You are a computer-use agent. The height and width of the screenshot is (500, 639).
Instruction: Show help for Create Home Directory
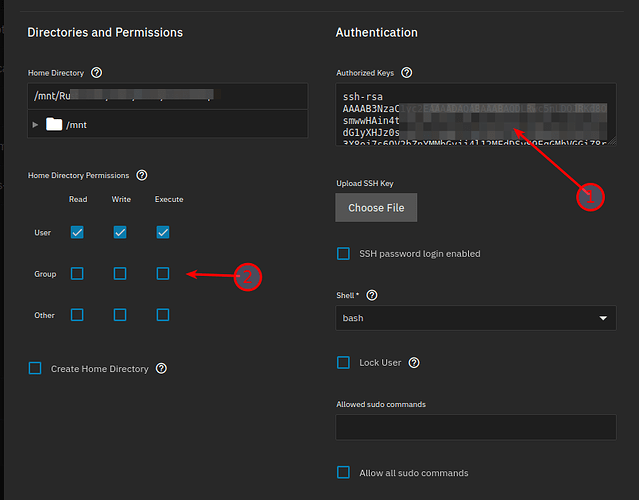pyautogui.click(x=161, y=368)
